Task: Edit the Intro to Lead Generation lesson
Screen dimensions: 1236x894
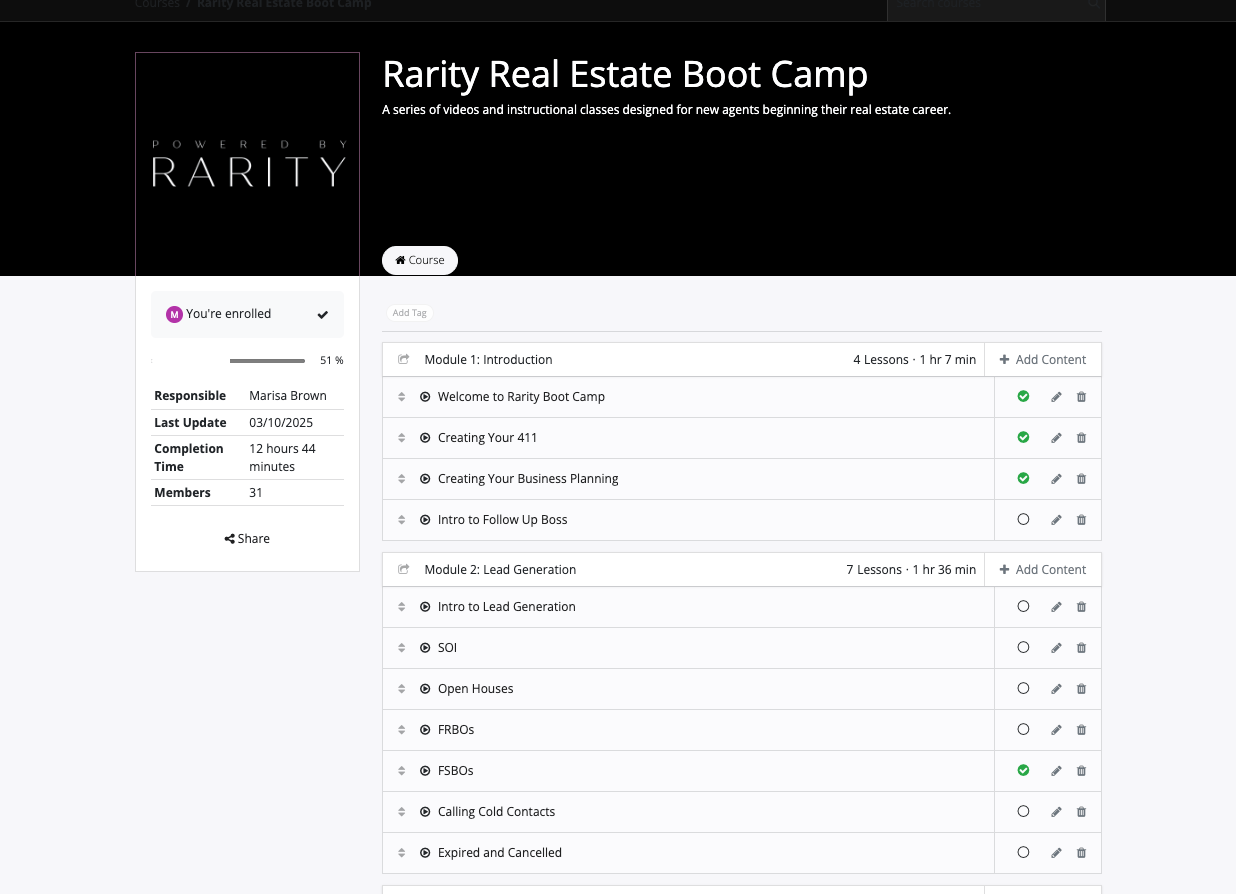Action: click(x=1056, y=607)
